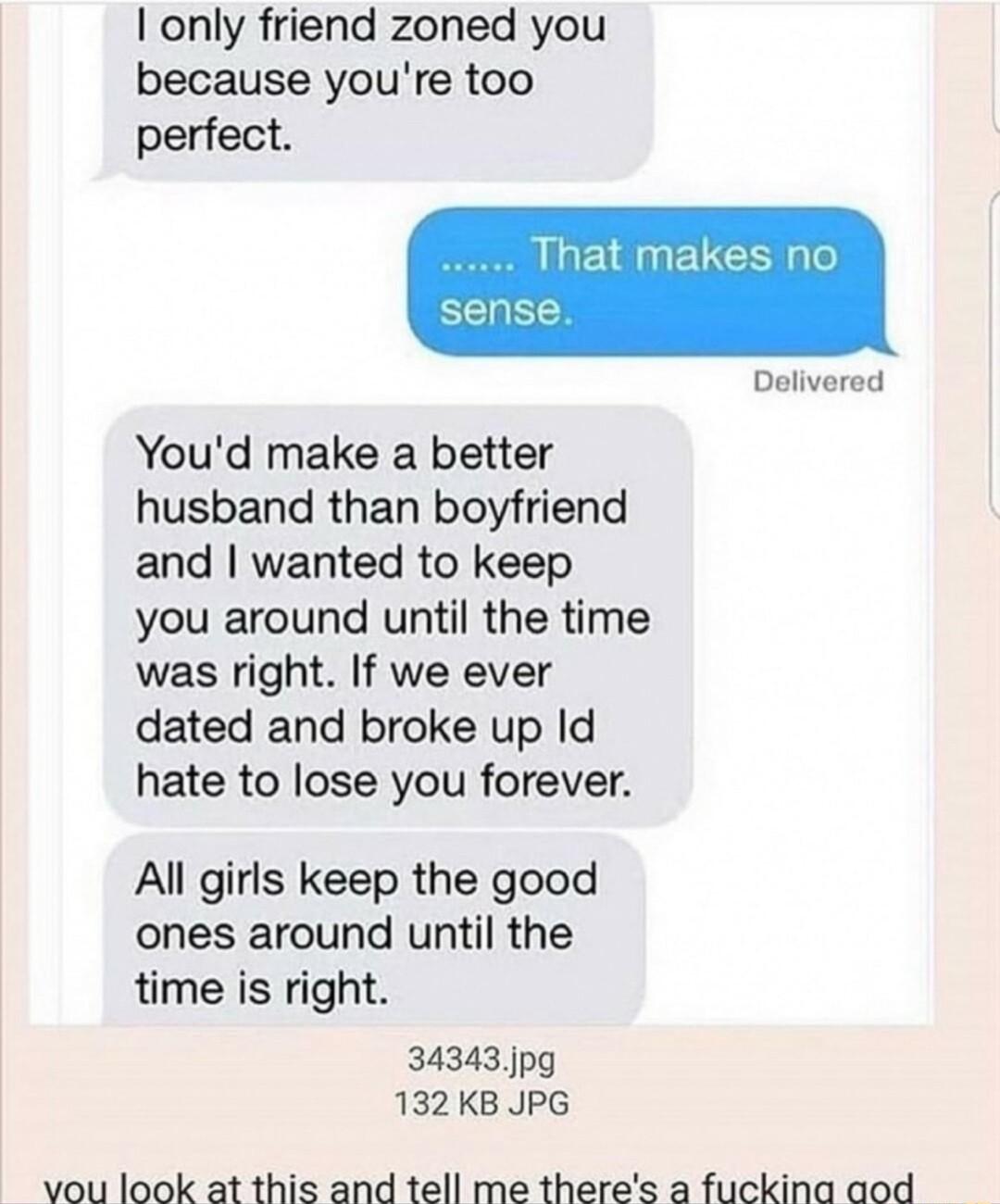Select the "You'd make a better husband" message

(x=396, y=617)
